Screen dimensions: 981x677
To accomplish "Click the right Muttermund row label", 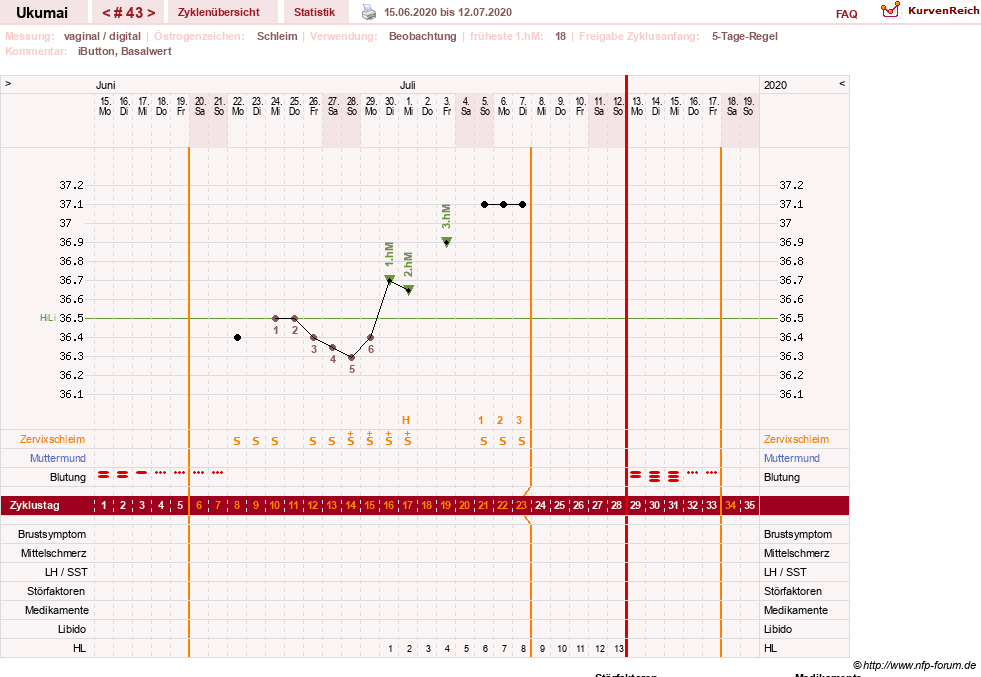I will (791, 458).
